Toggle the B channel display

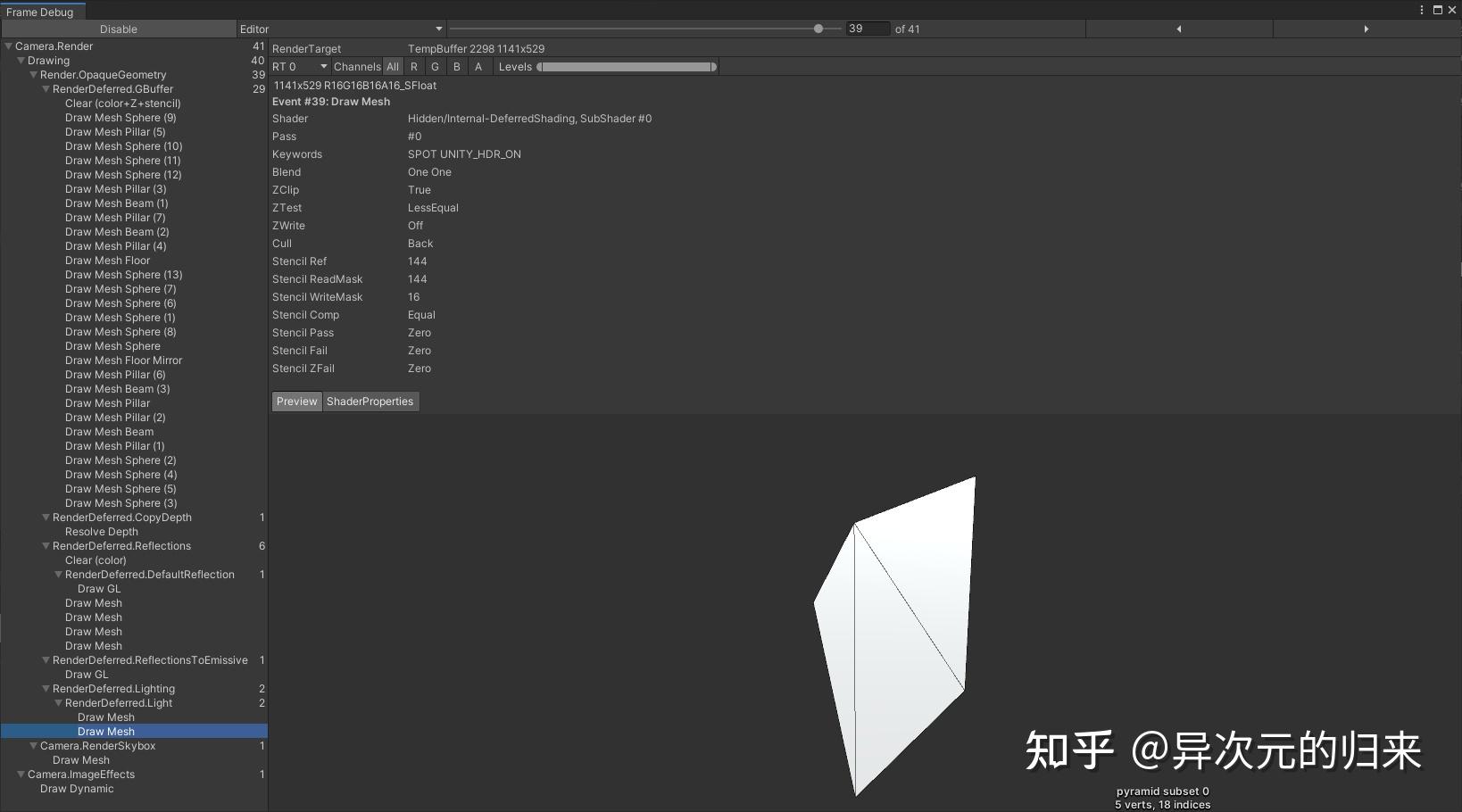pos(457,66)
